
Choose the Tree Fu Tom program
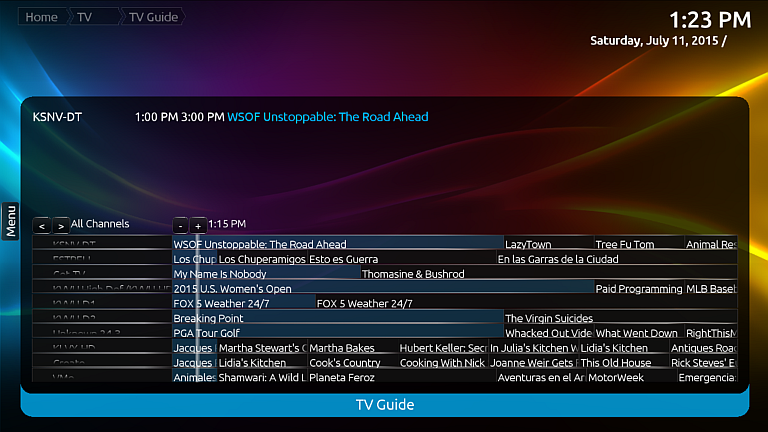[x=639, y=243]
